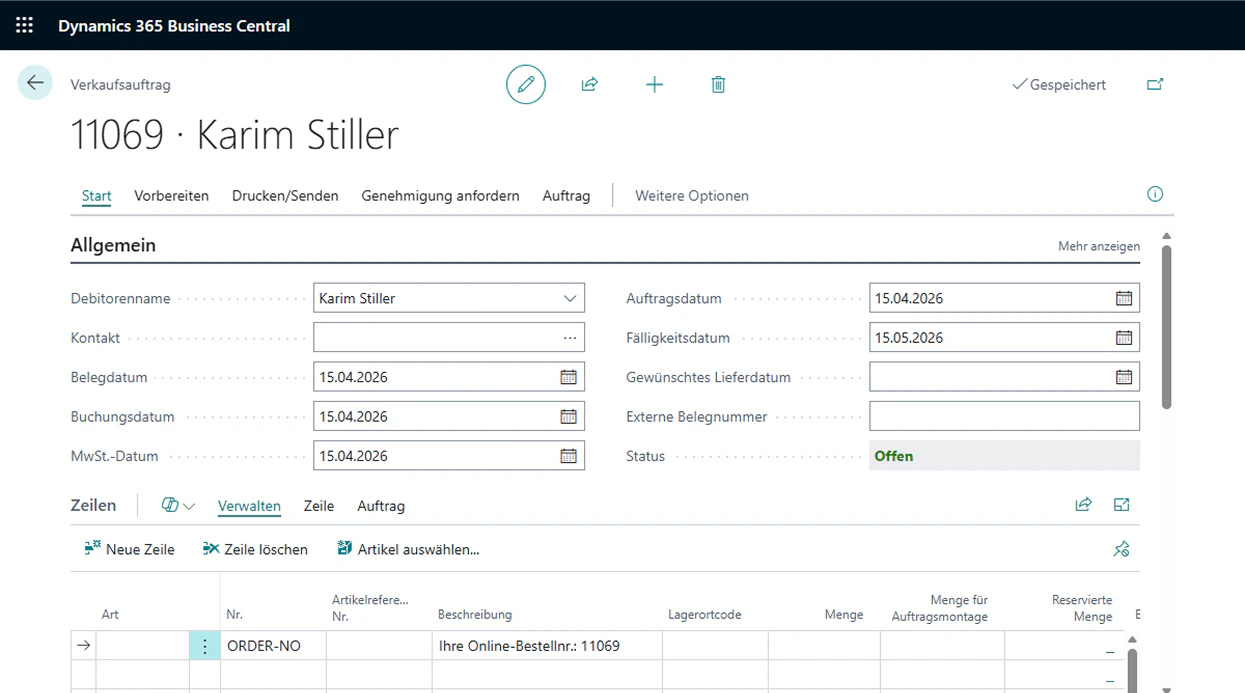Click Dynamics 365 Business Central title
The image size is (1245, 693).
174,26
